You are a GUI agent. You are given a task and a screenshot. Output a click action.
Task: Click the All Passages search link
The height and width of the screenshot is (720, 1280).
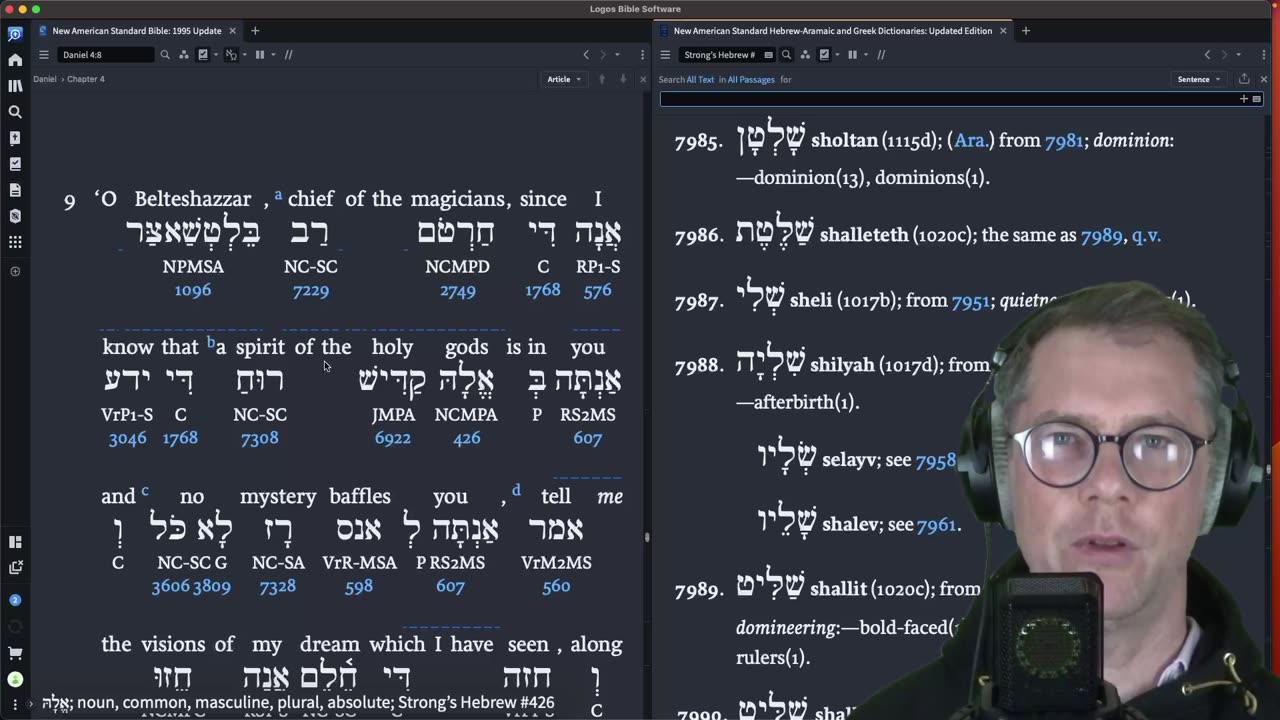tap(751, 79)
